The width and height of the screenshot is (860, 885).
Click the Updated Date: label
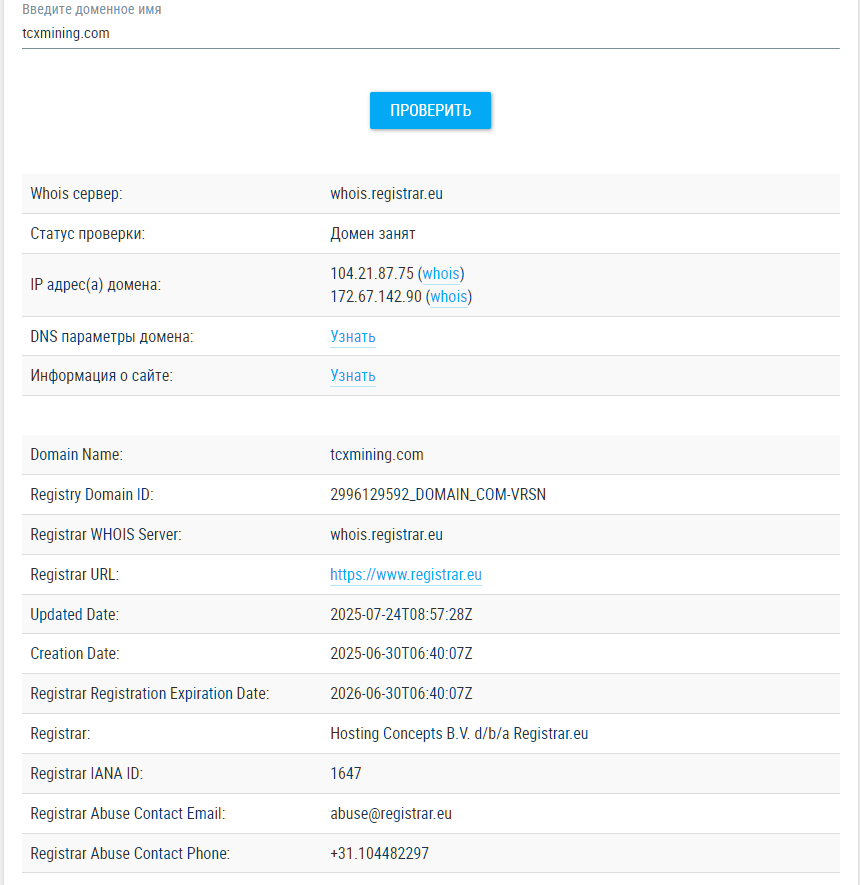(x=74, y=615)
